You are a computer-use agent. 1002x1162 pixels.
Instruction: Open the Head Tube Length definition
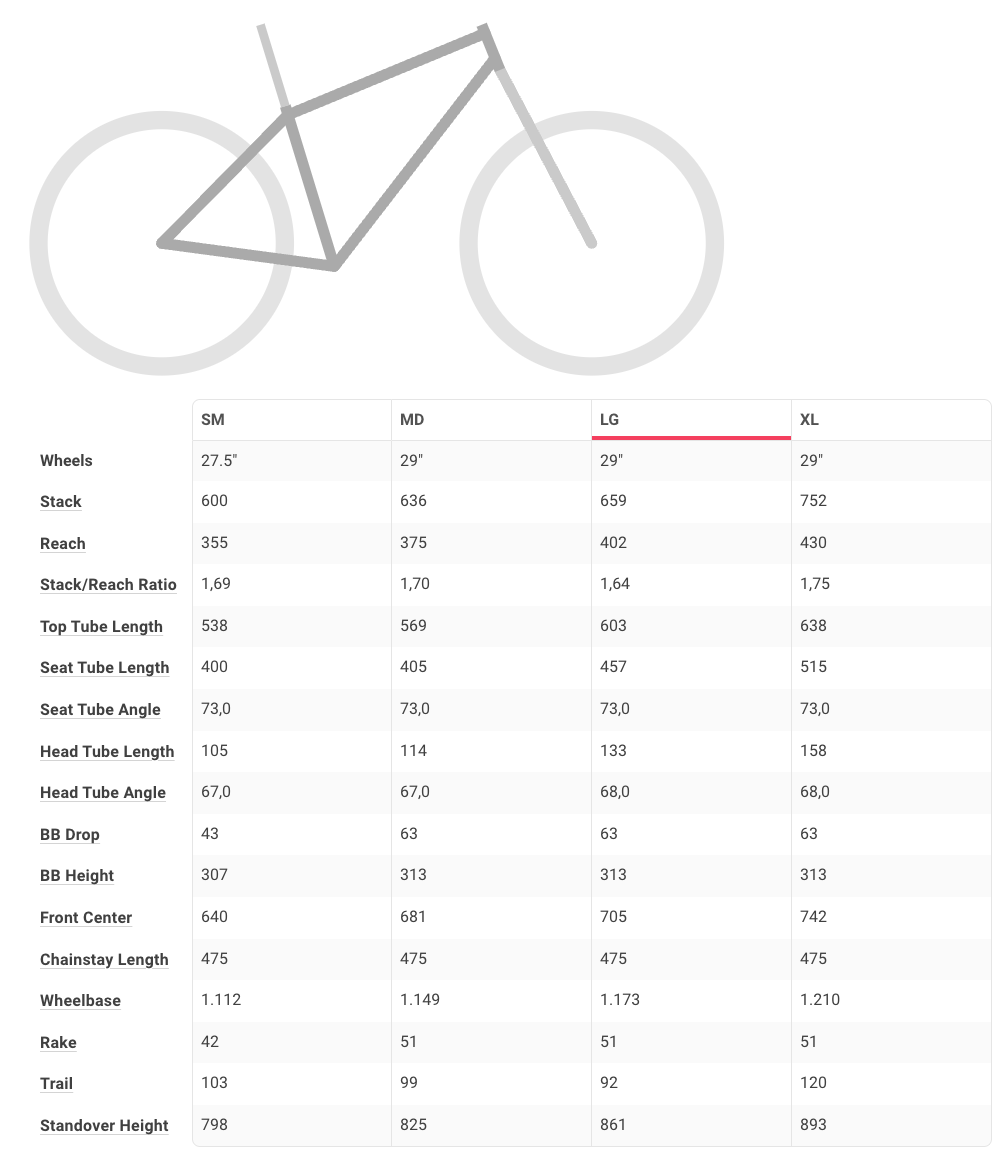107,752
